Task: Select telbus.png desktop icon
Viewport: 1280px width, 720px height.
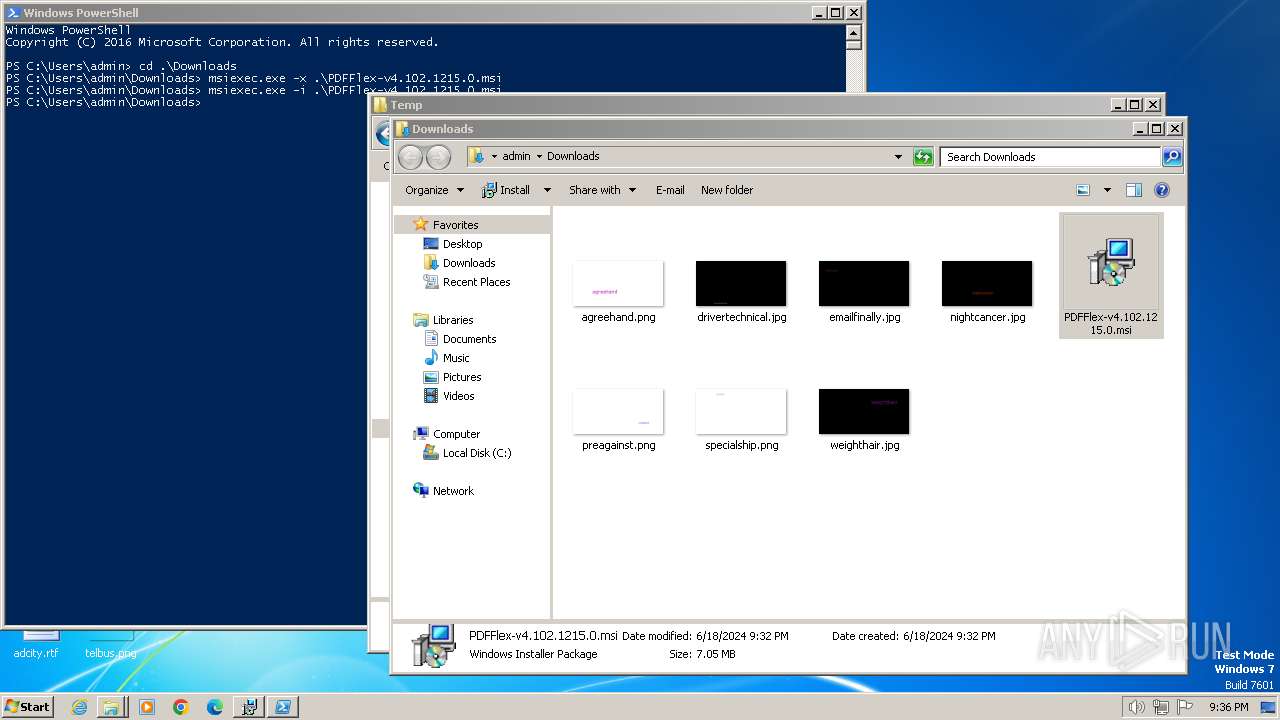Action: click(x=110, y=645)
